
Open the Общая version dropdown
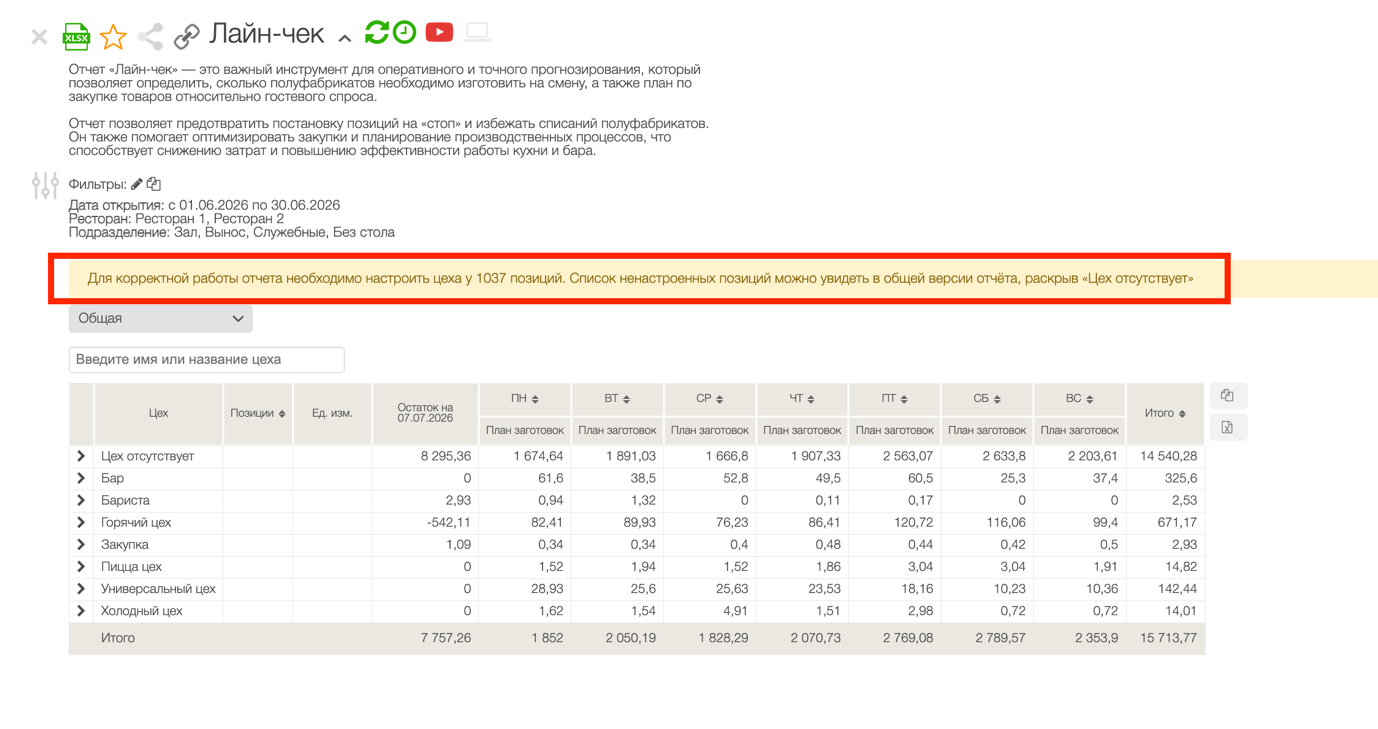tap(160, 318)
